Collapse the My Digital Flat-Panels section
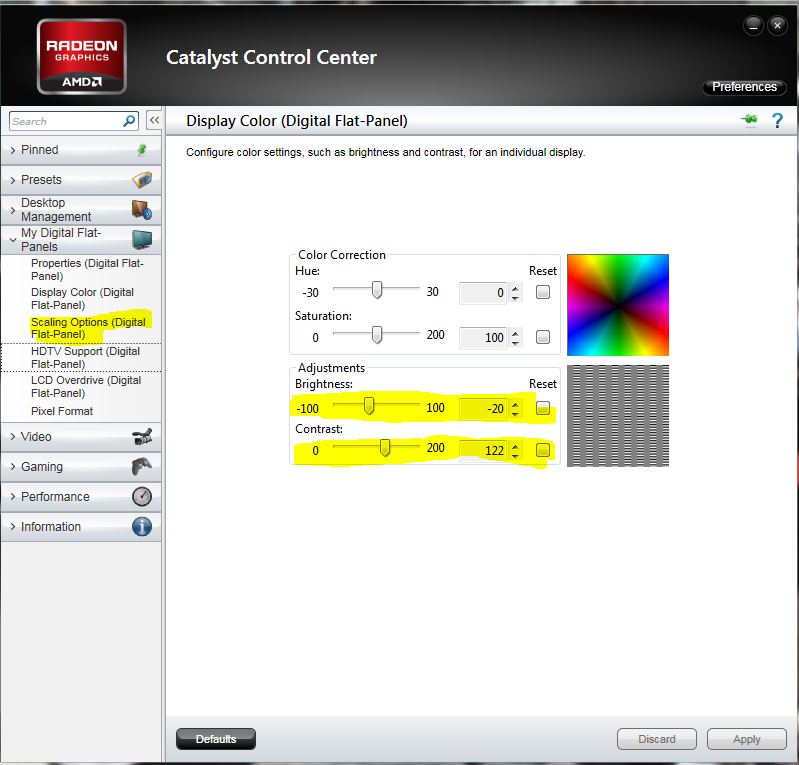Screen dimensions: 799x765 (x=13, y=240)
